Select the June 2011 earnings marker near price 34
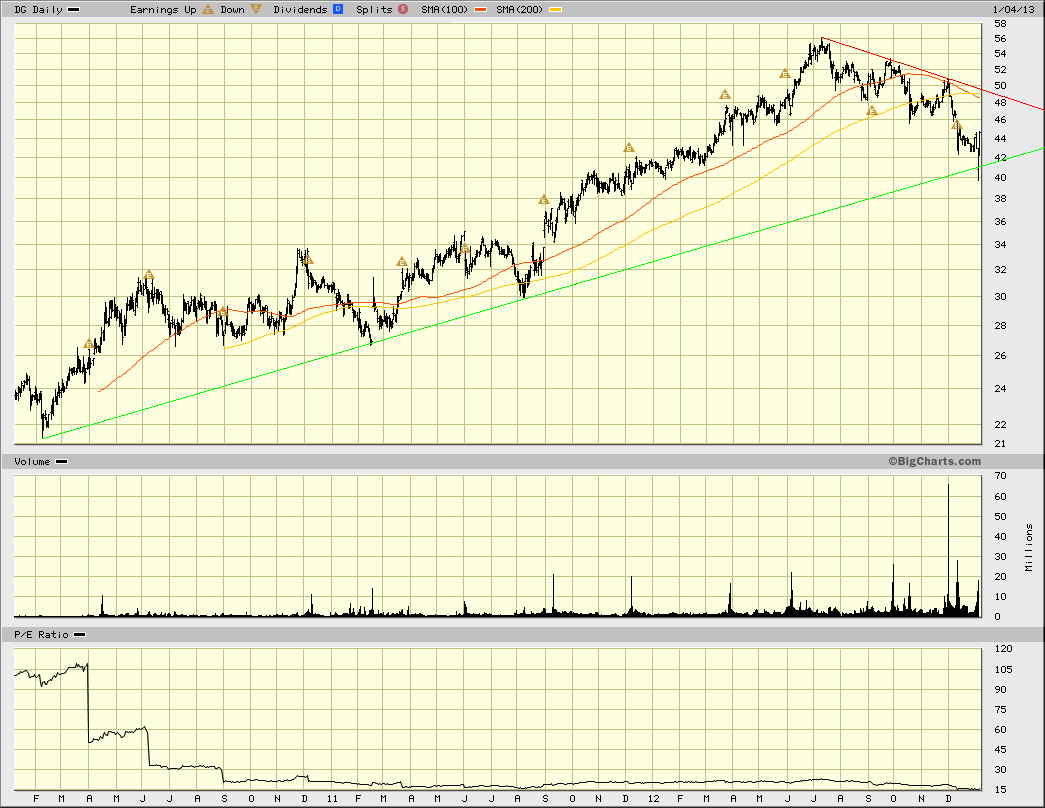 [465, 249]
